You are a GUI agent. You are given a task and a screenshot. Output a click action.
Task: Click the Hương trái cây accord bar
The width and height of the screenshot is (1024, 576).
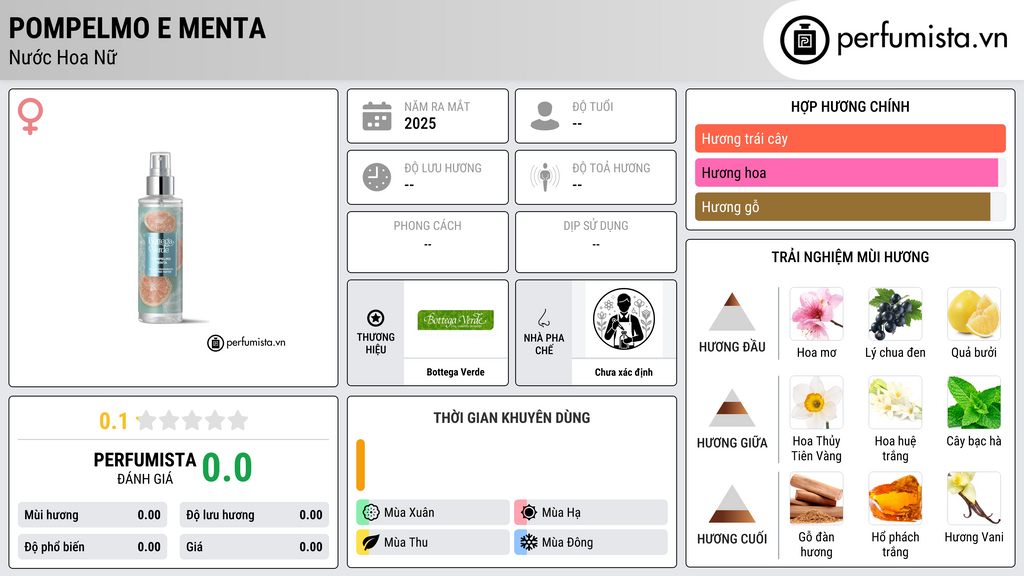coord(850,138)
